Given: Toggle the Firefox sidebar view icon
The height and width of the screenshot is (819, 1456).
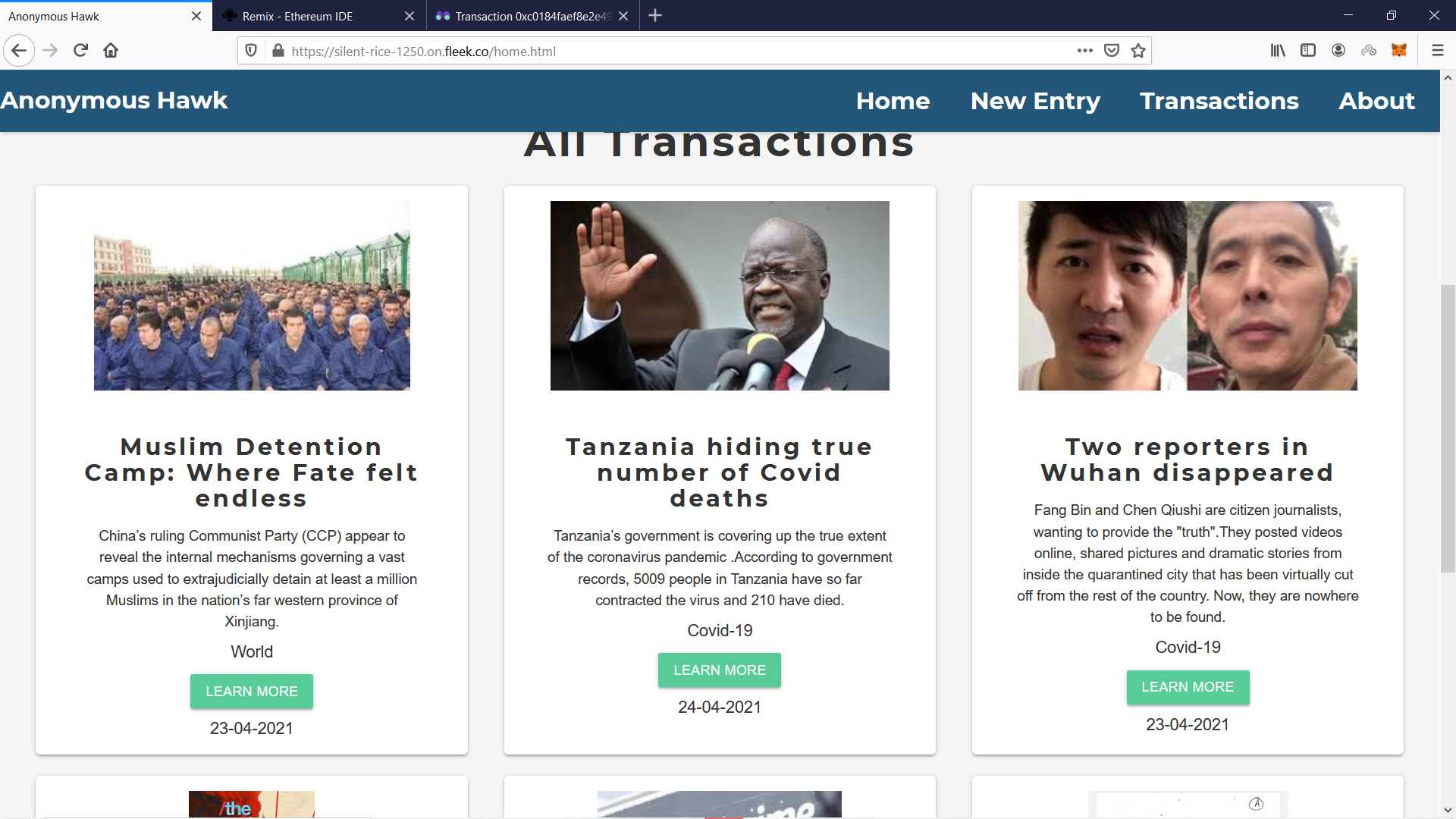Looking at the screenshot, I should (1308, 51).
